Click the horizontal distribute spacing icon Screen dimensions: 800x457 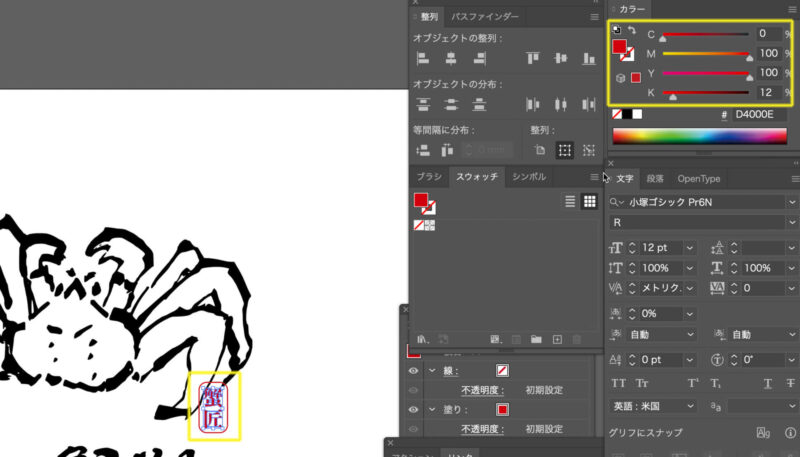tap(447, 150)
